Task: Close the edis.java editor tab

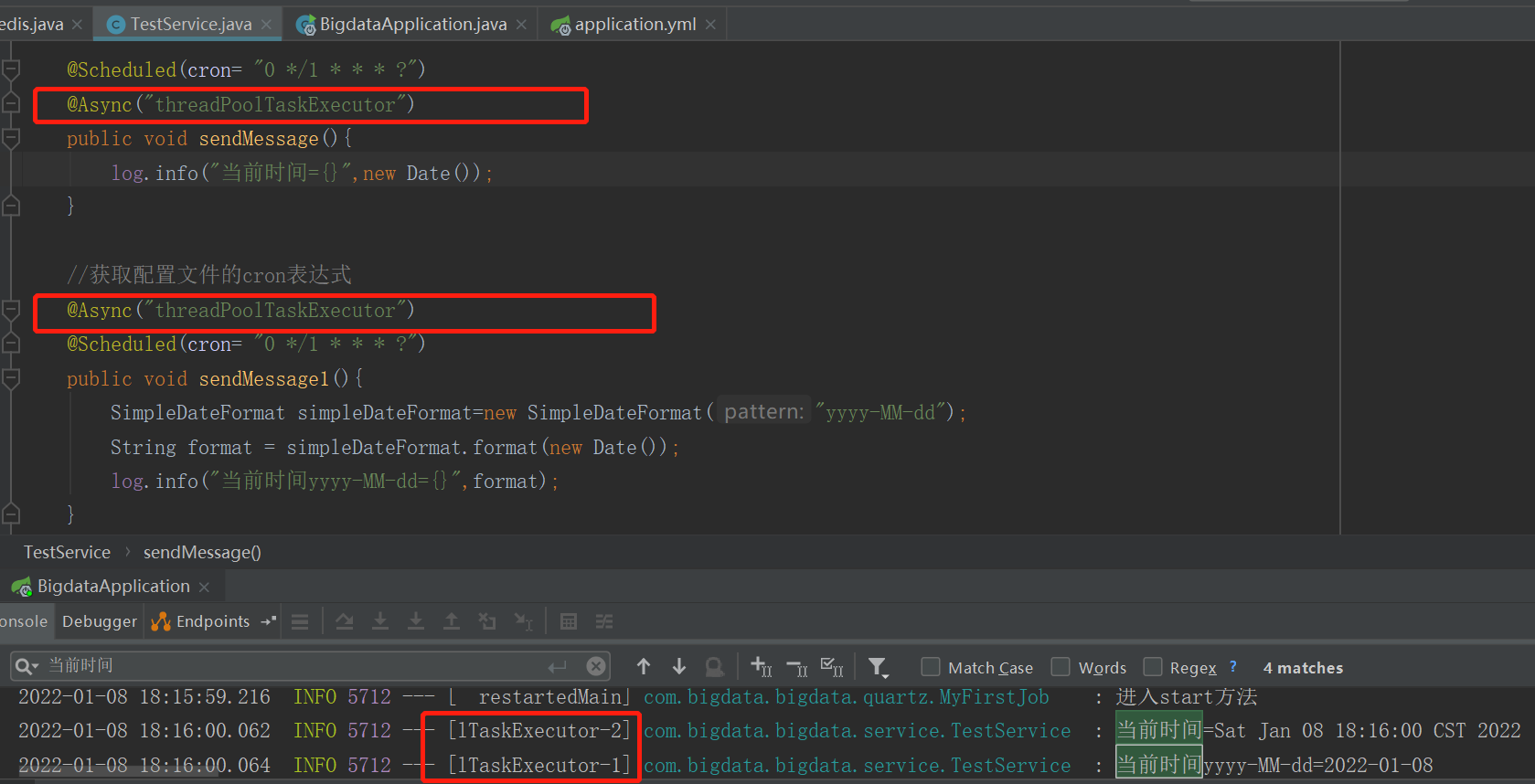Action: coord(77,25)
